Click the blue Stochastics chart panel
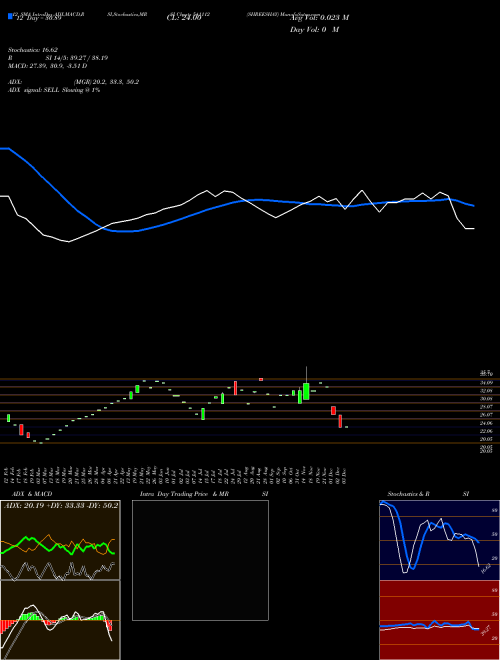This screenshot has height=660, width=500. point(439,540)
